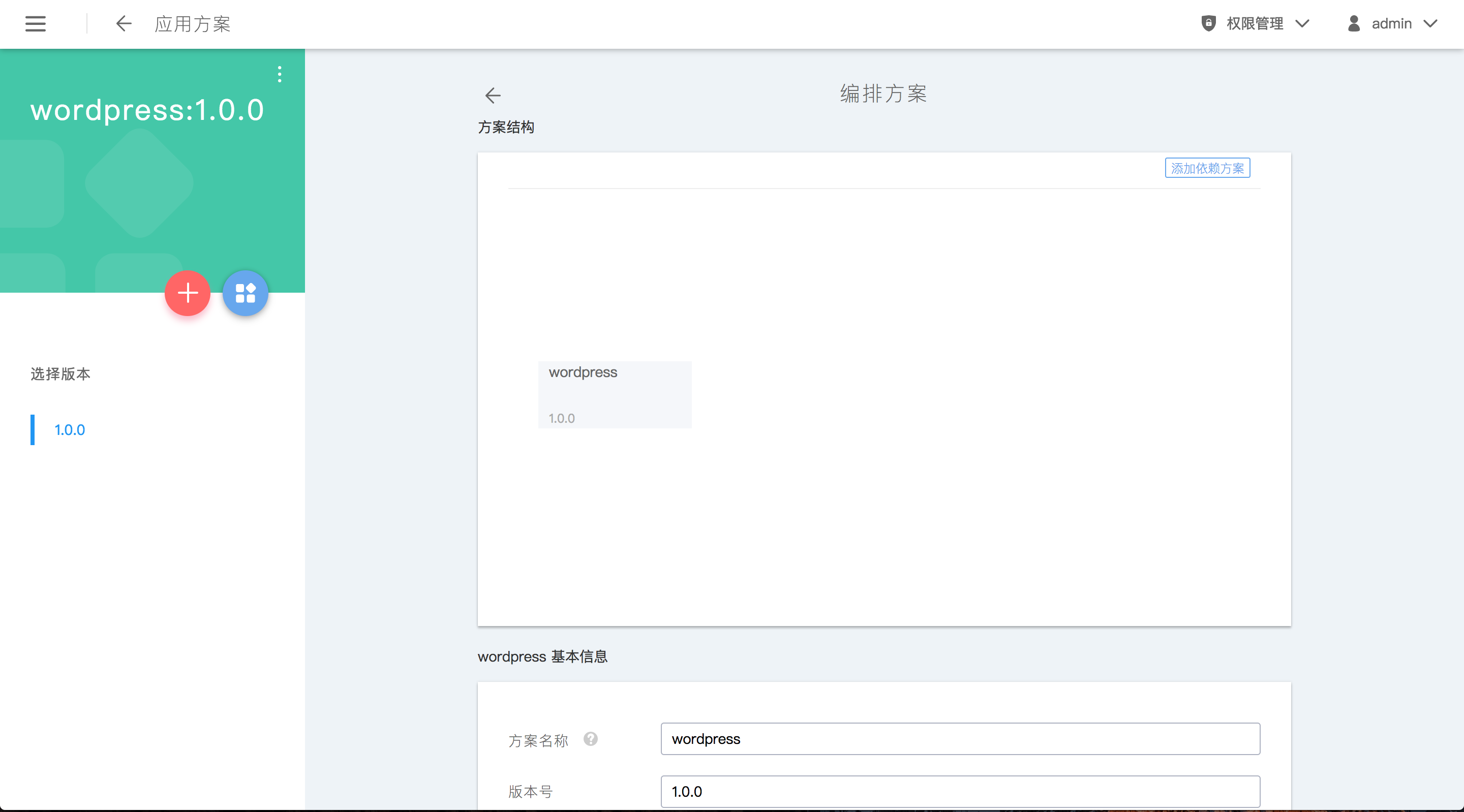Viewport: 1464px width, 812px height.
Task: Select version 1.0.0 in version list
Action: (x=69, y=430)
